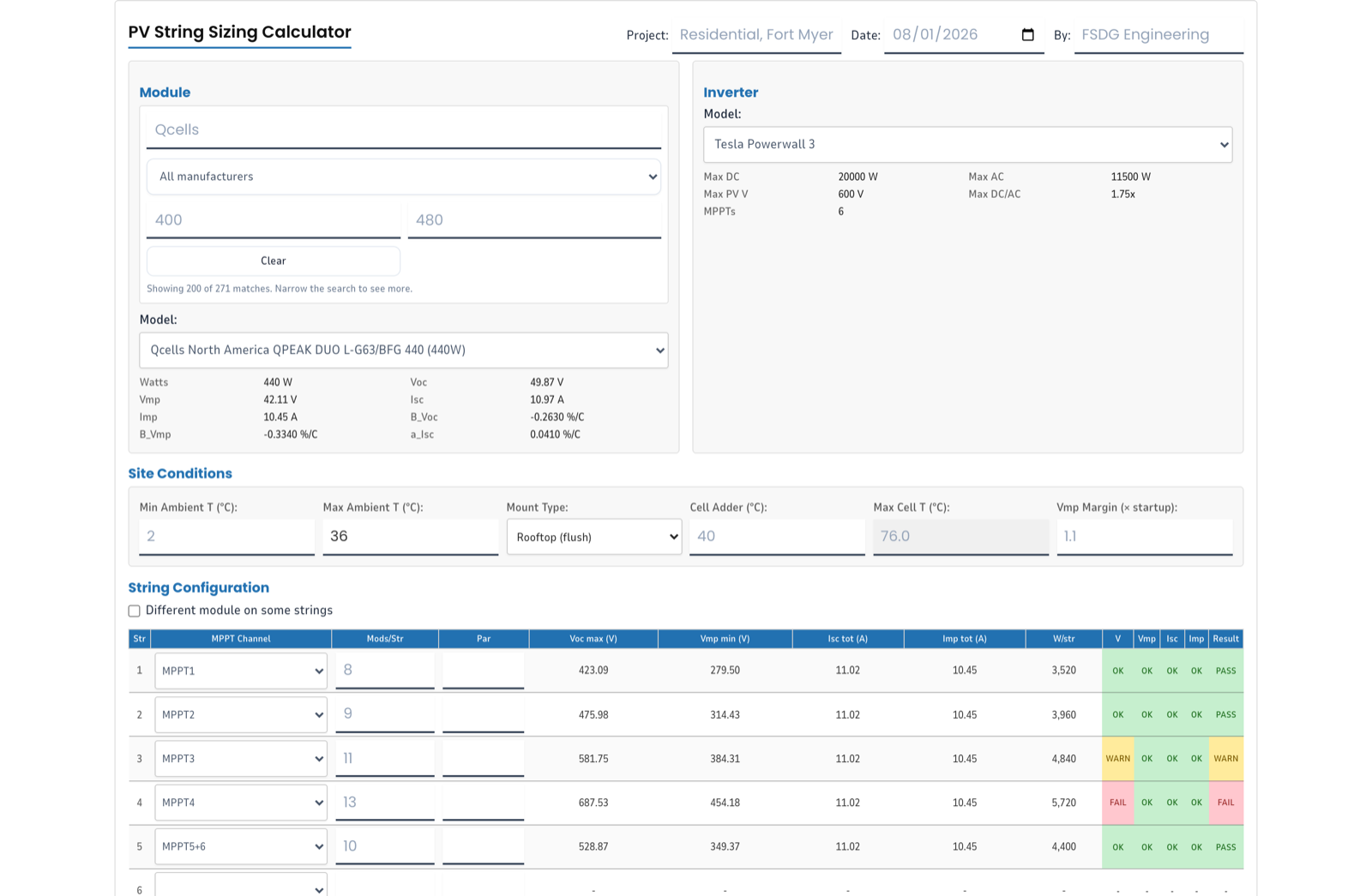Click Par field for string 3
1372x896 pixels.
pos(484,759)
